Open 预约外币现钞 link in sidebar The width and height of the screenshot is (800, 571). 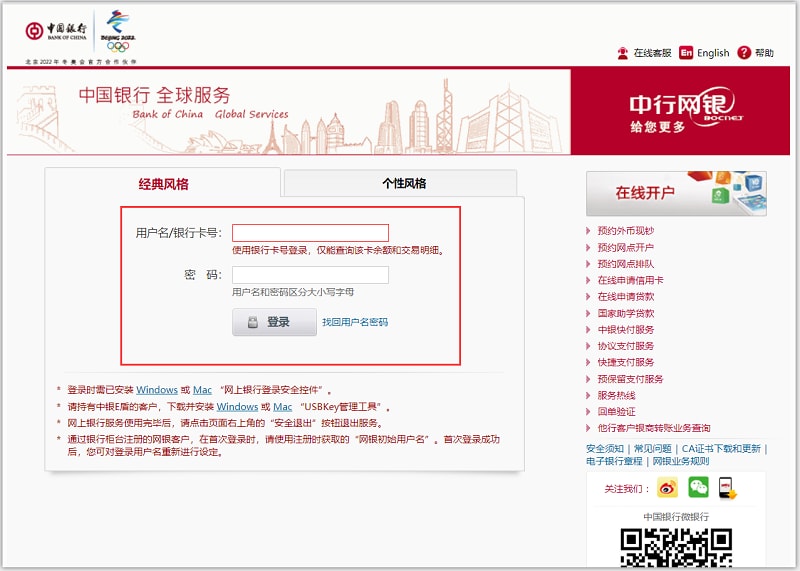625,231
